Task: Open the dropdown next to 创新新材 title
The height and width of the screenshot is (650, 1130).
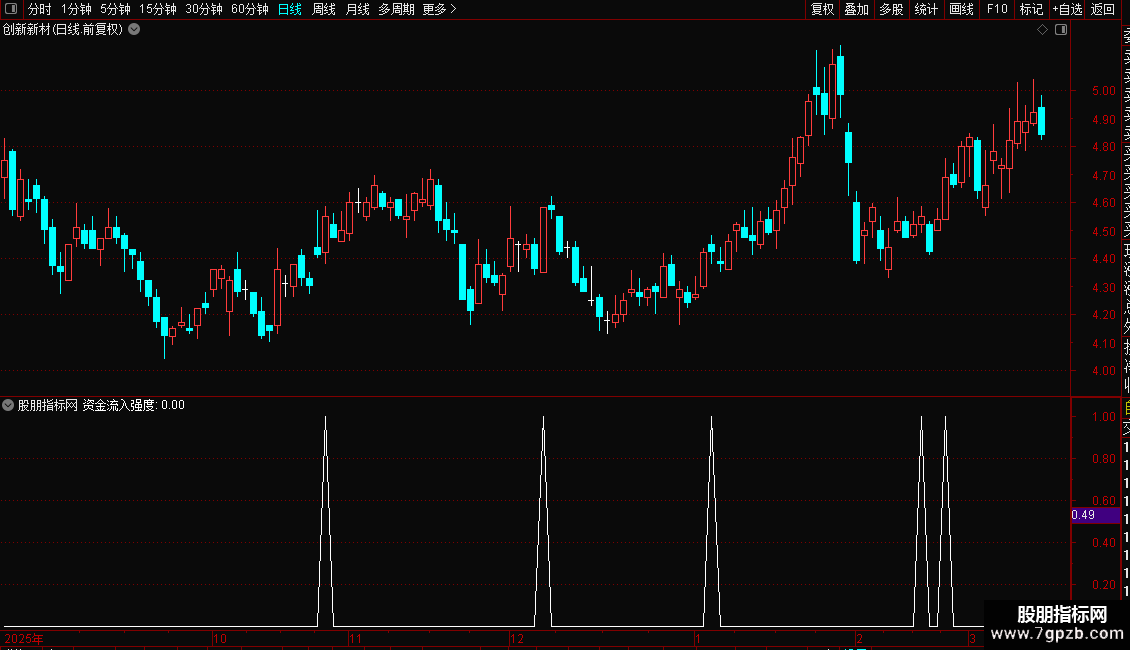Action: (x=134, y=30)
